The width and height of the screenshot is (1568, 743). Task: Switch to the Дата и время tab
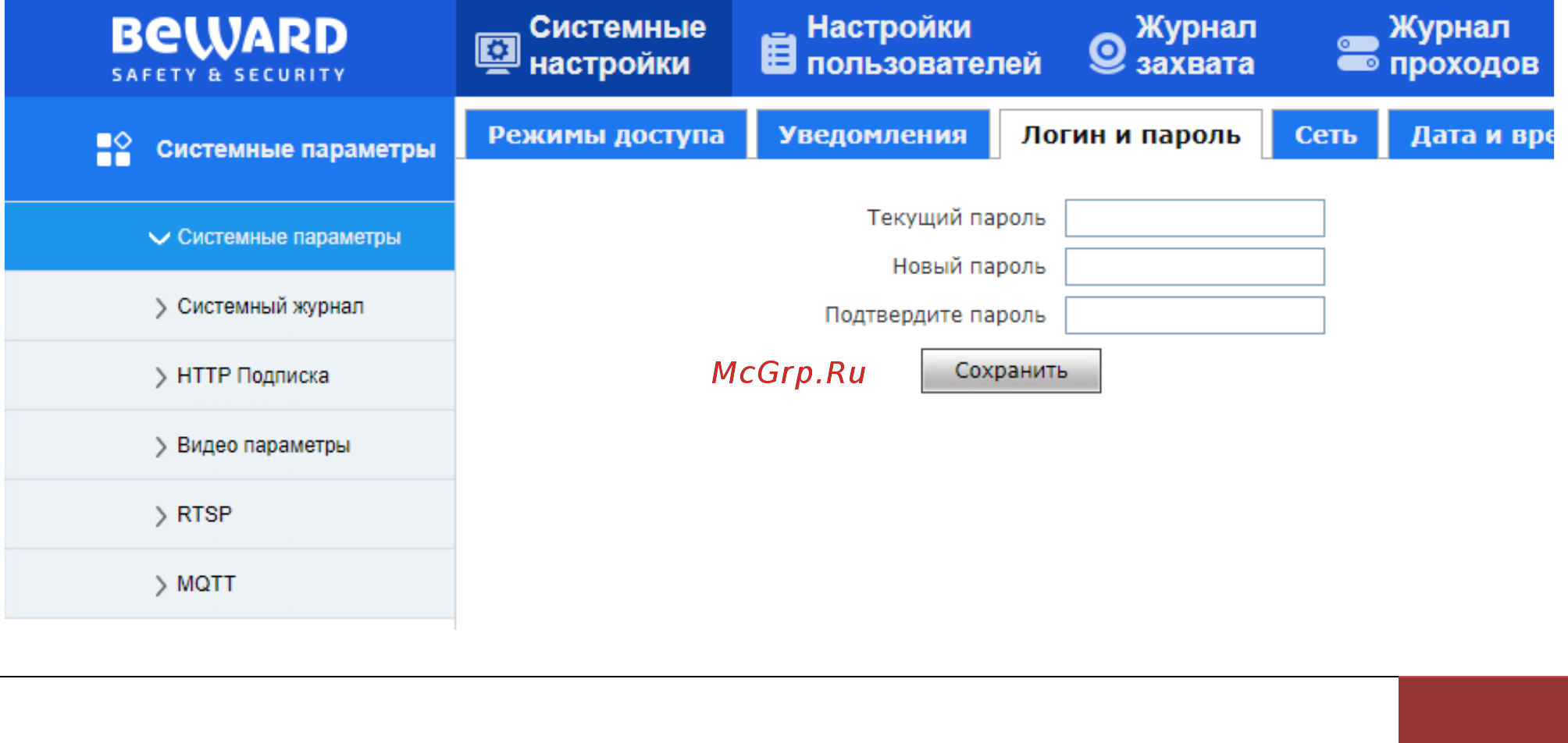tap(1471, 135)
